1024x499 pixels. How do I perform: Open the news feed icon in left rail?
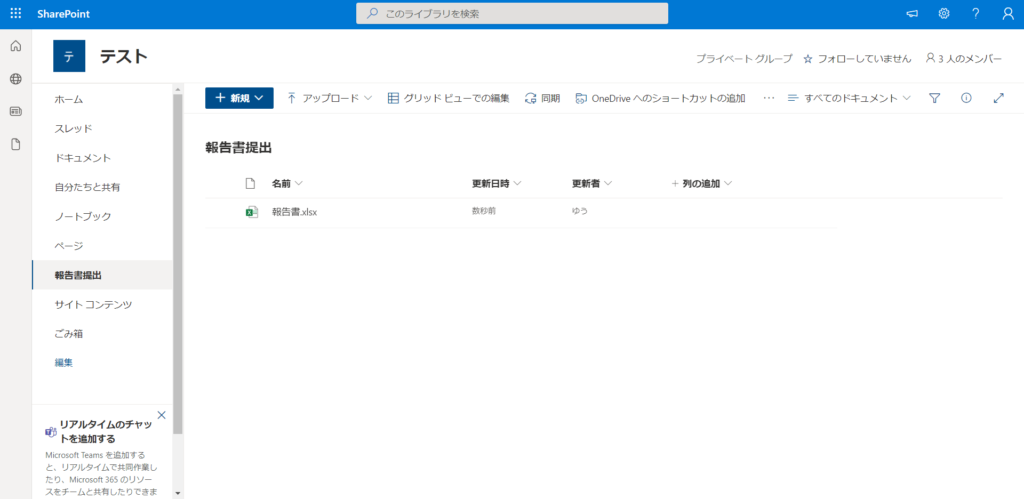(x=16, y=112)
